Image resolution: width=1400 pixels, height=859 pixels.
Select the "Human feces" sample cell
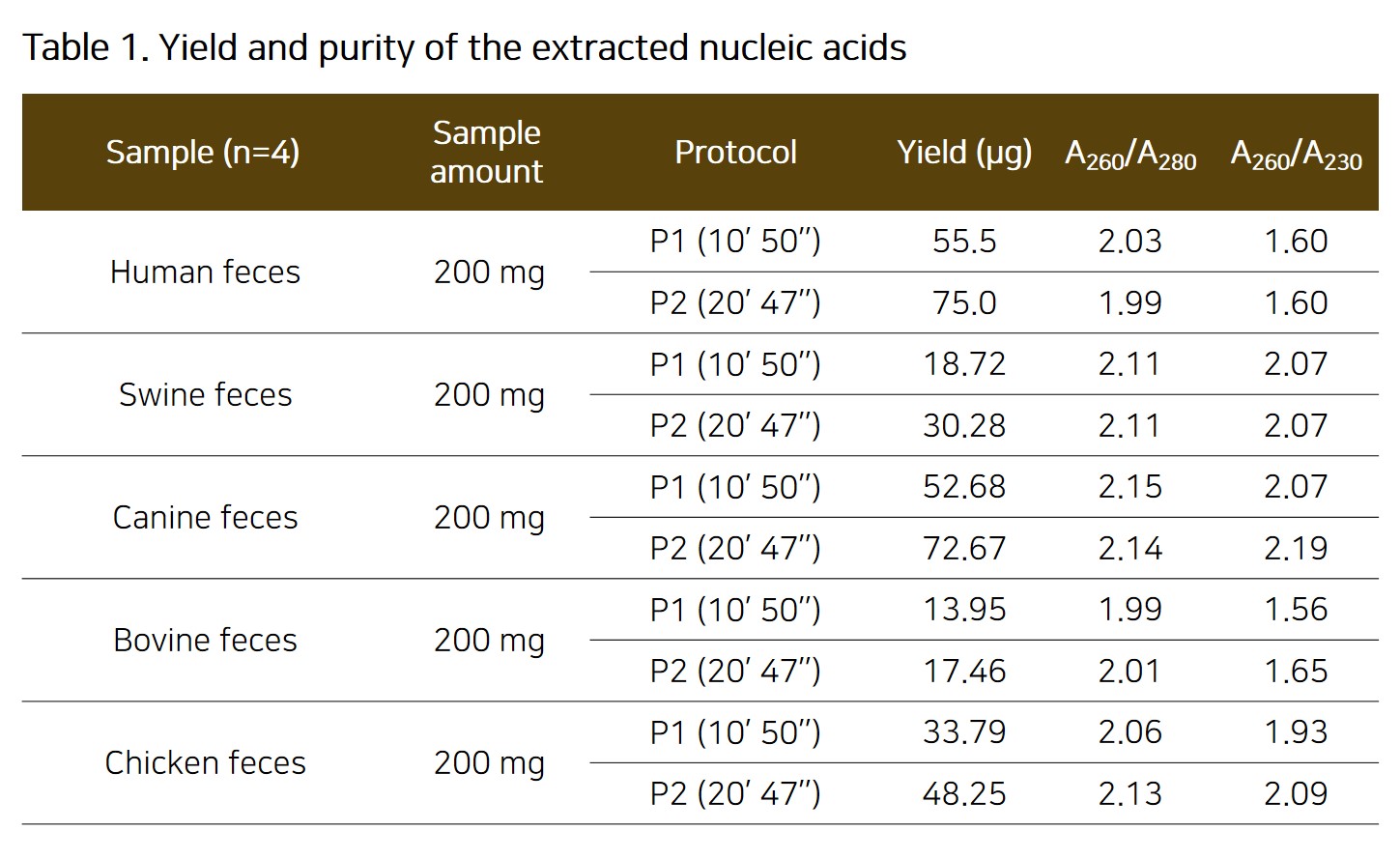[205, 272]
